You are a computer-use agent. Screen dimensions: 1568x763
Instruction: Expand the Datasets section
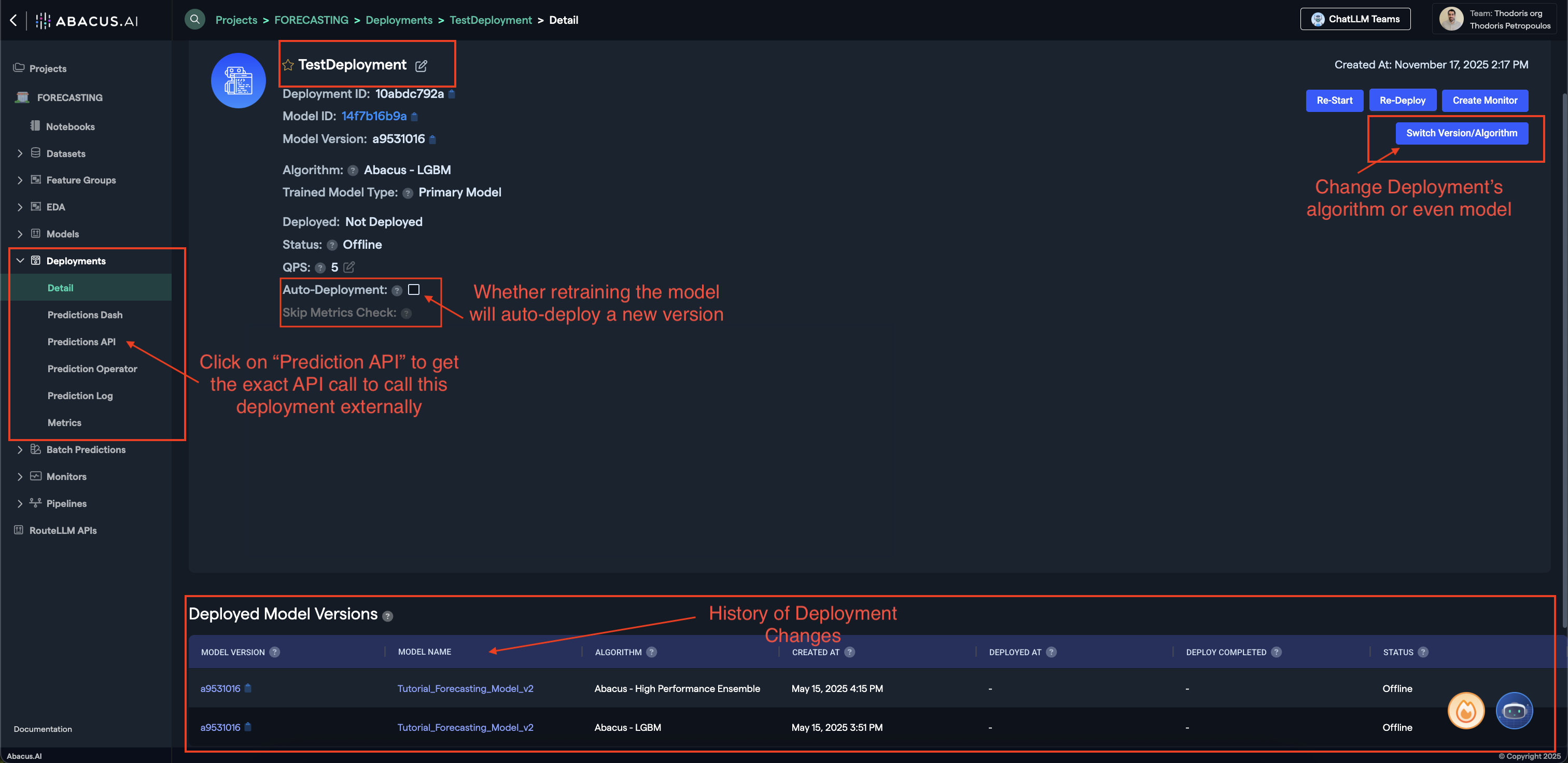coord(20,153)
